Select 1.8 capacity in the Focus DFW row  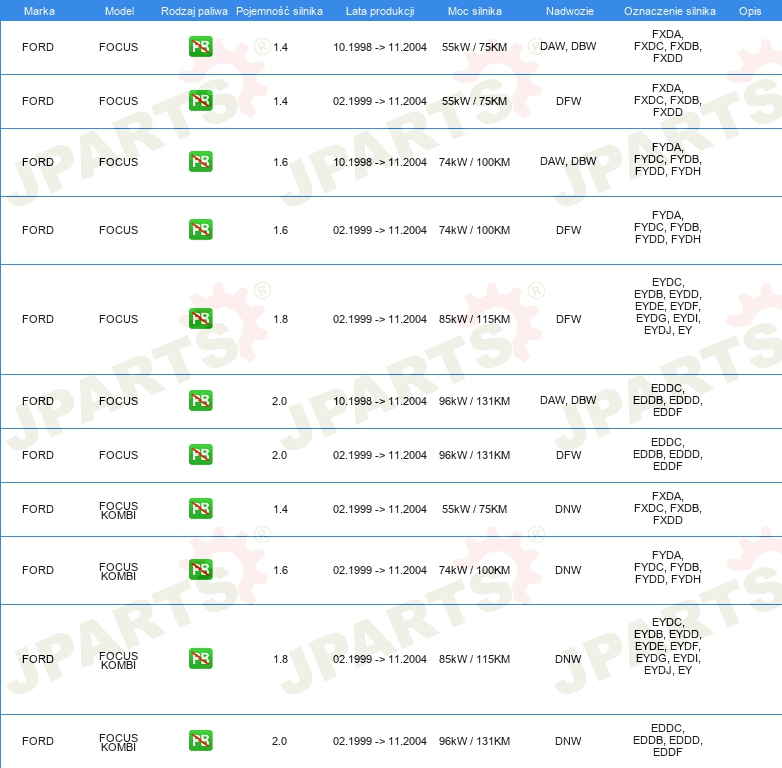(280, 319)
